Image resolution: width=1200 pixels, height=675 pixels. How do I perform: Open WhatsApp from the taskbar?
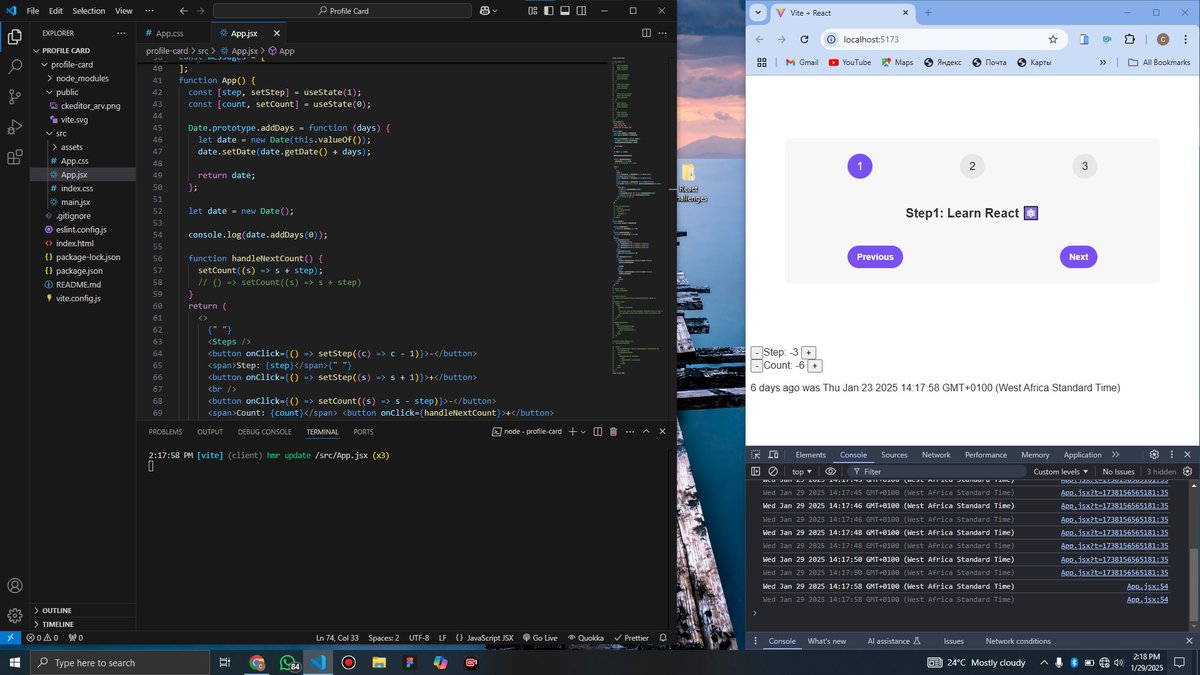pos(288,663)
